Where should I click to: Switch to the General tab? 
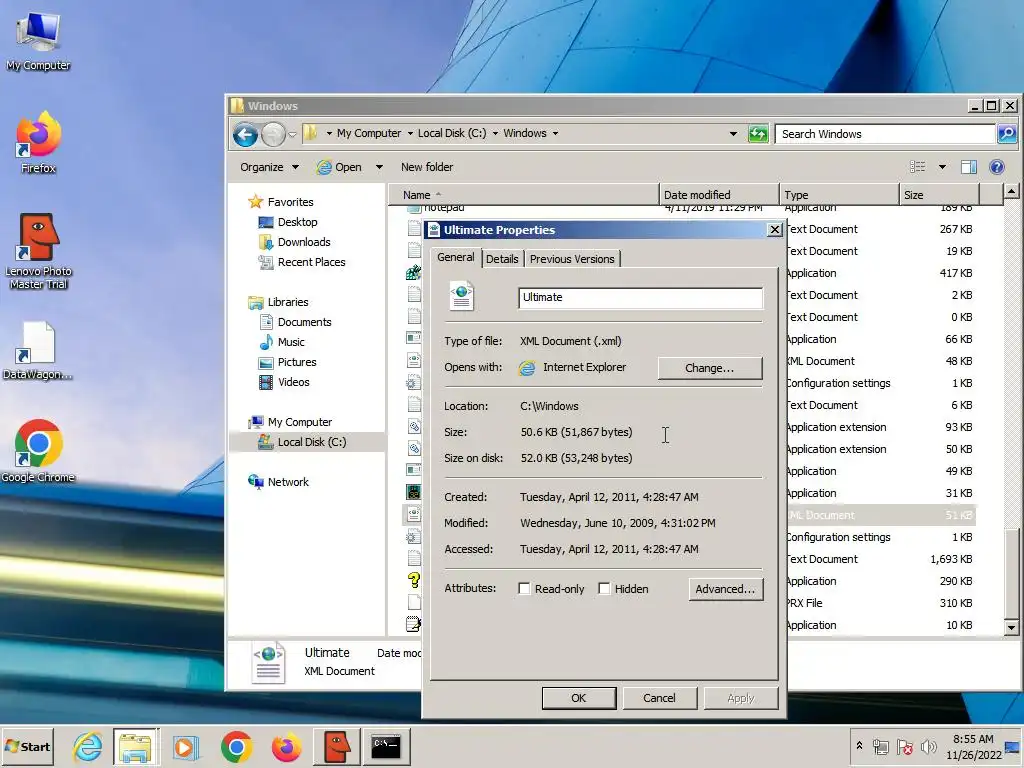coord(456,257)
